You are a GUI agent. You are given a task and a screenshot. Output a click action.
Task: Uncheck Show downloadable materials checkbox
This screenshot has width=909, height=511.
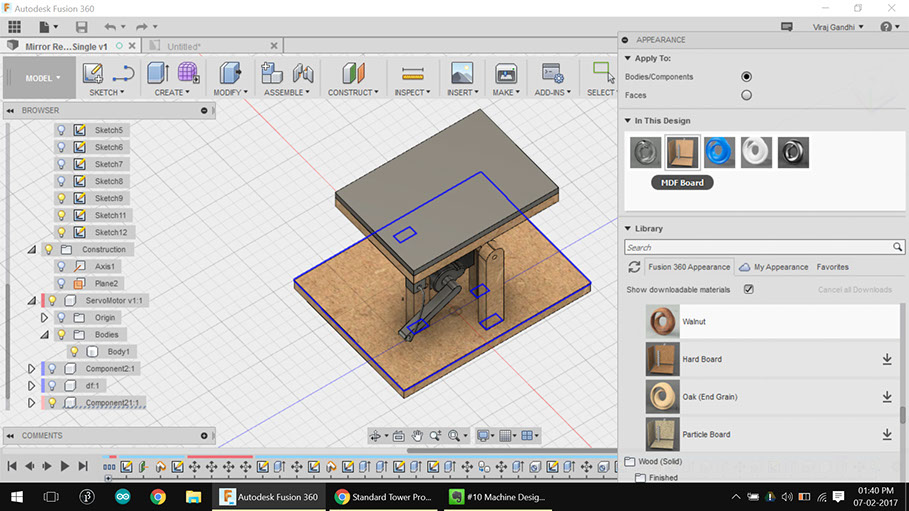[748, 290]
